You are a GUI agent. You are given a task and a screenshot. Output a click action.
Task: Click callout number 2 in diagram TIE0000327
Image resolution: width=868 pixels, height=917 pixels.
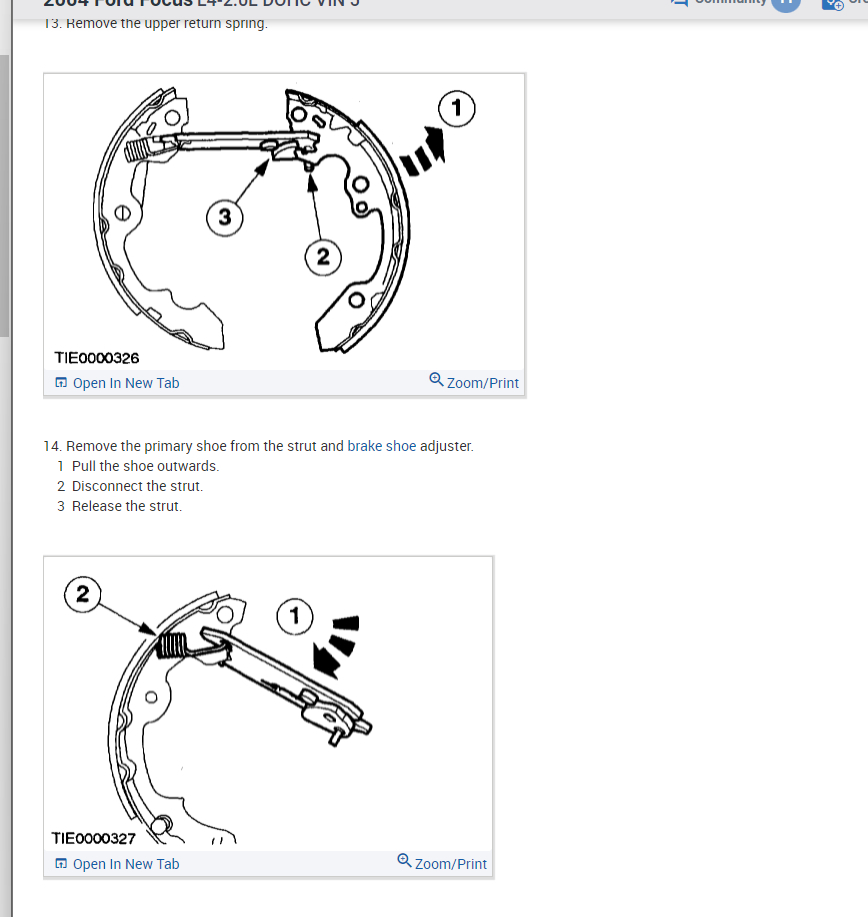pyautogui.click(x=82, y=594)
